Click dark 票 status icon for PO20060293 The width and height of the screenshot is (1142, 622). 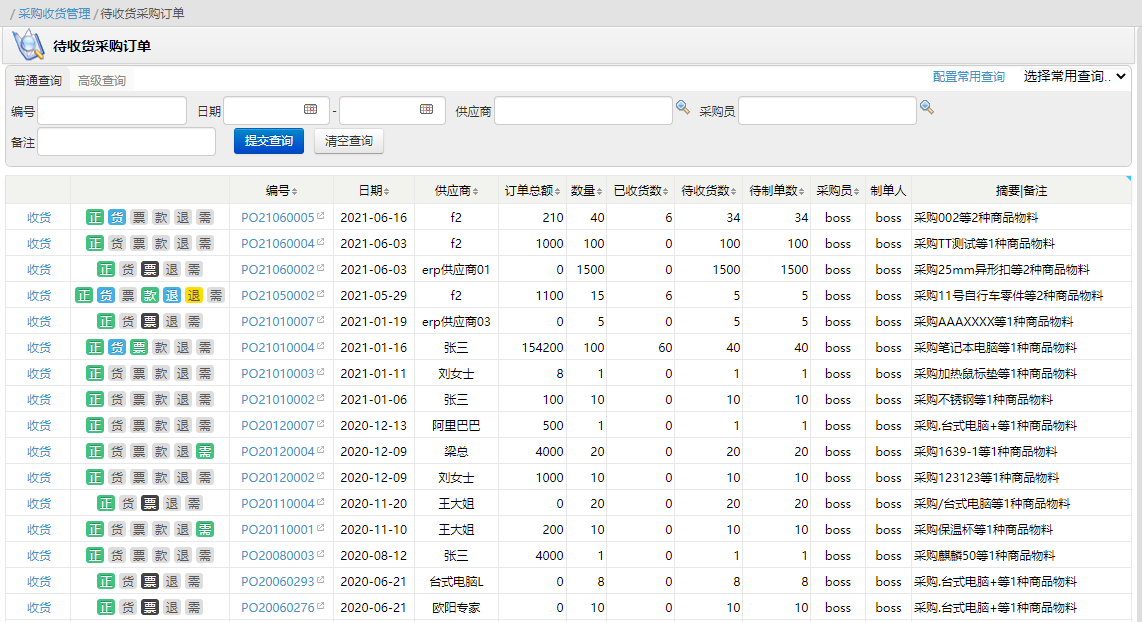click(150, 581)
